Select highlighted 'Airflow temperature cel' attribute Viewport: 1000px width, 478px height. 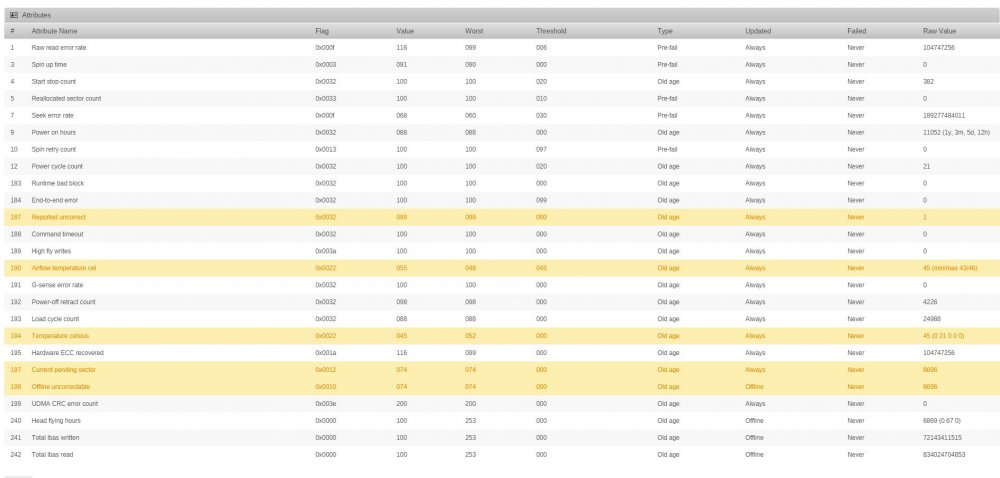pyautogui.click(x=64, y=268)
